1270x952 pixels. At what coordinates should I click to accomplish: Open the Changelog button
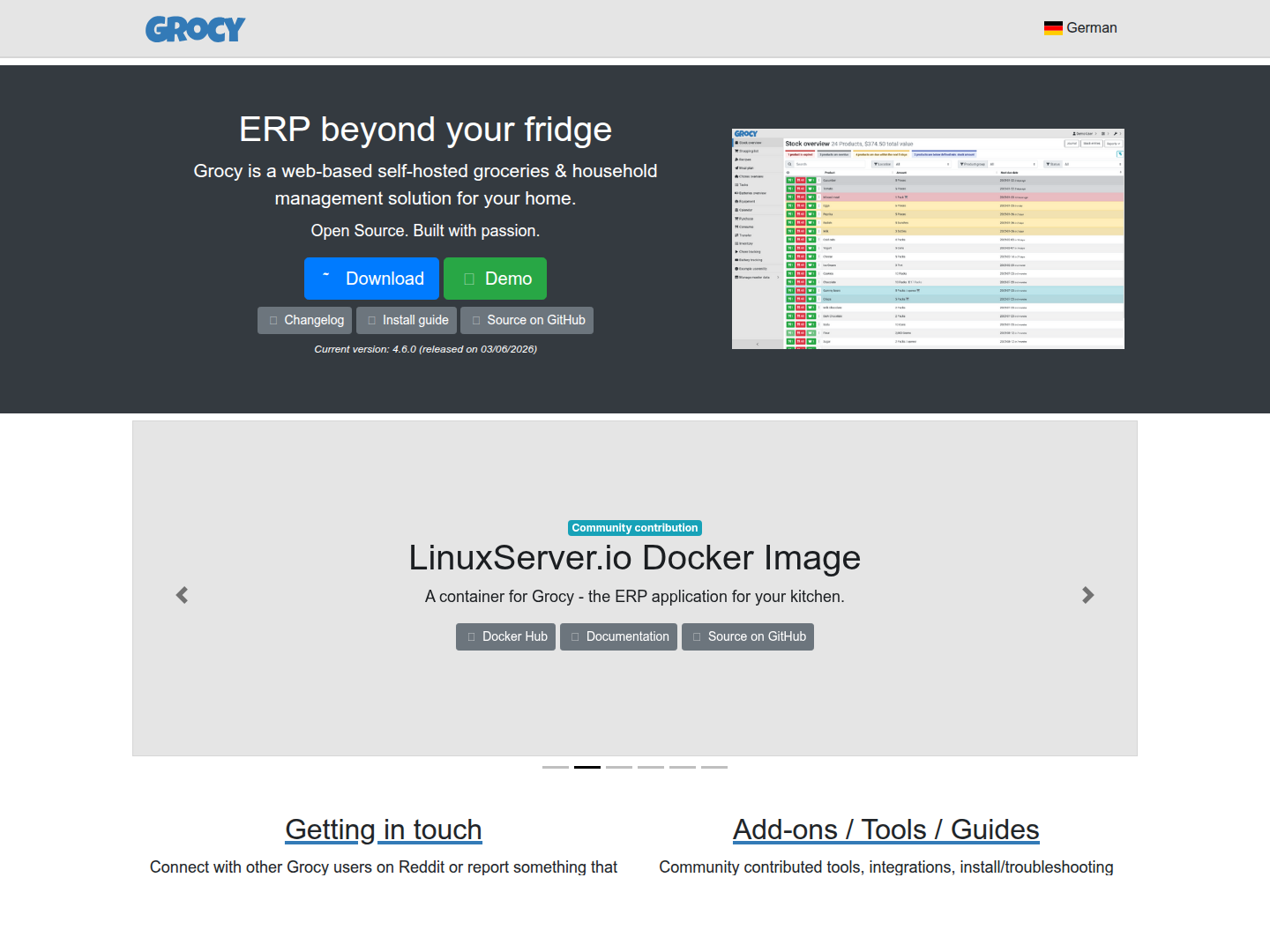point(305,320)
